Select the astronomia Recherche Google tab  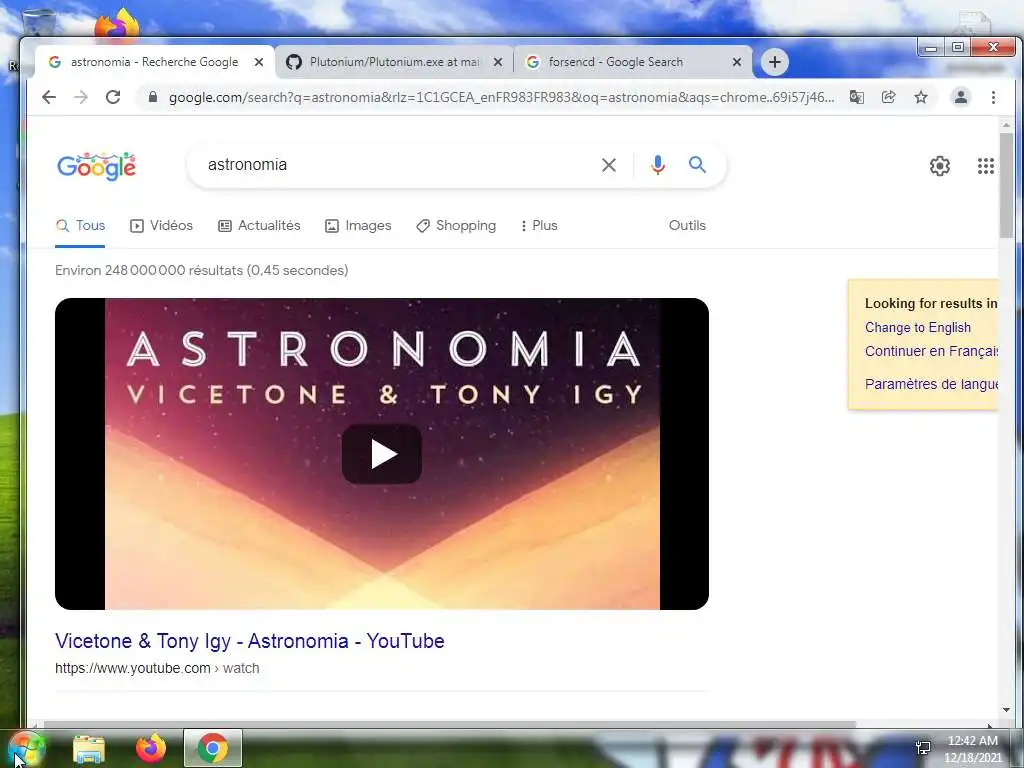[154, 62]
